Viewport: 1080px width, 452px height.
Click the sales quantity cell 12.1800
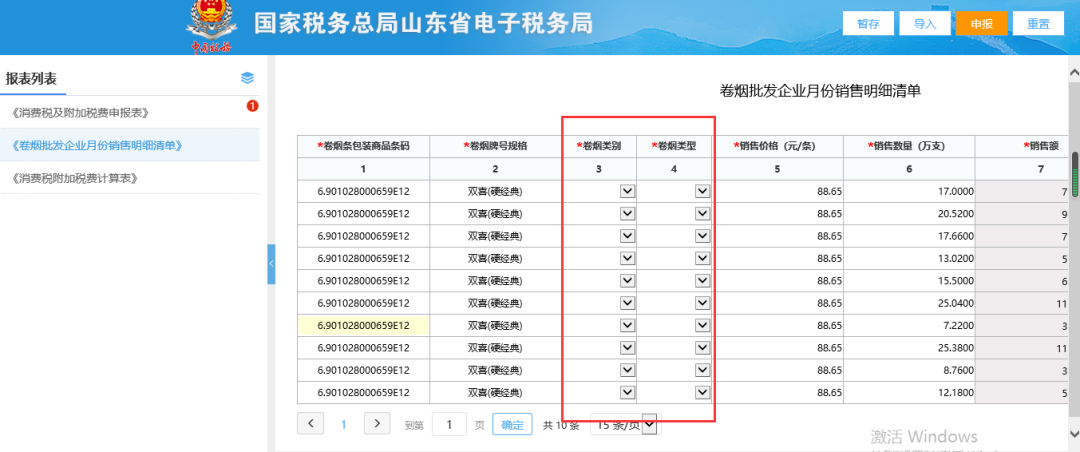pos(909,392)
